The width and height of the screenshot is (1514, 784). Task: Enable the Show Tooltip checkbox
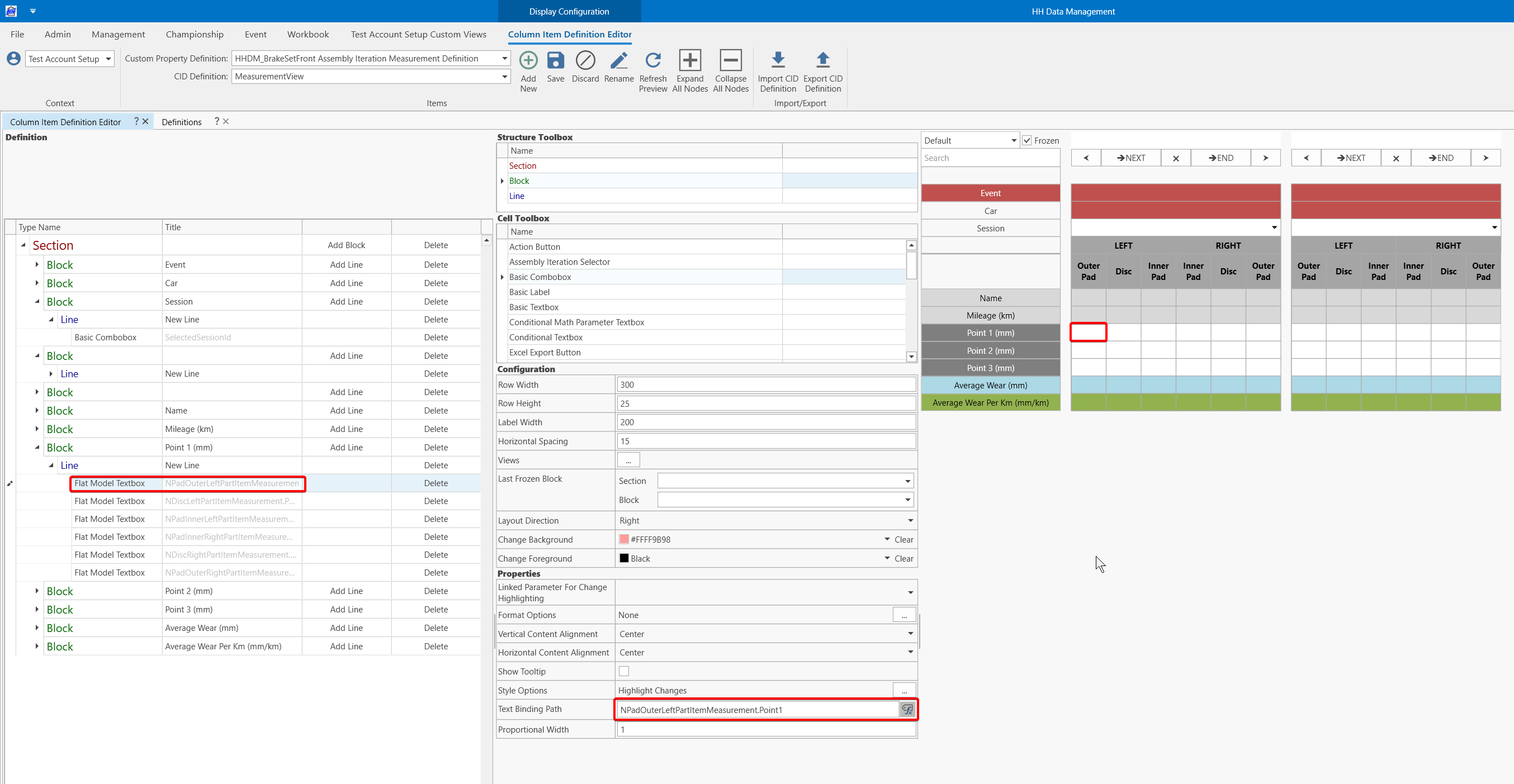[x=623, y=671]
